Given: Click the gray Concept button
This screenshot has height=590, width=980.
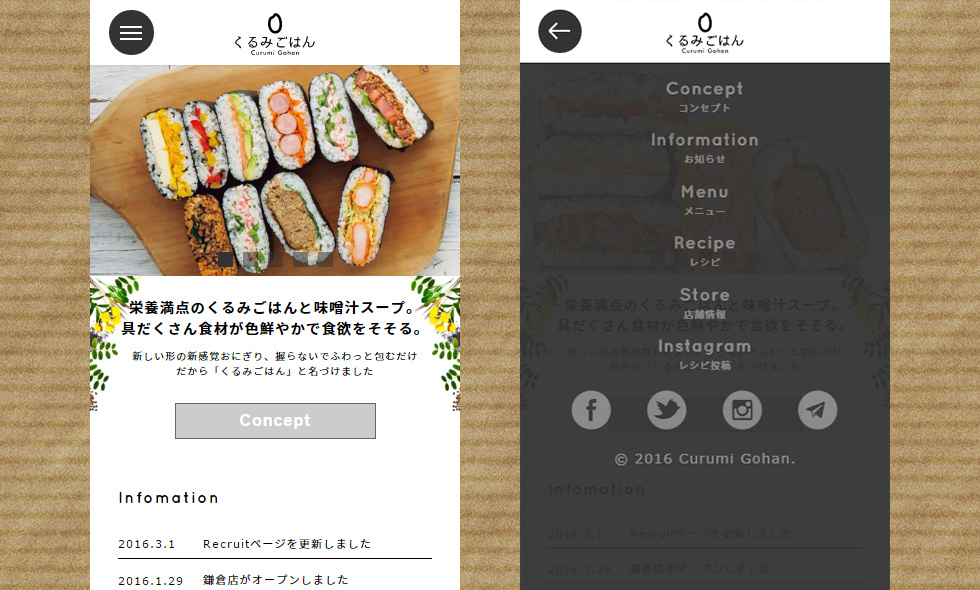Looking at the screenshot, I should [x=275, y=421].
